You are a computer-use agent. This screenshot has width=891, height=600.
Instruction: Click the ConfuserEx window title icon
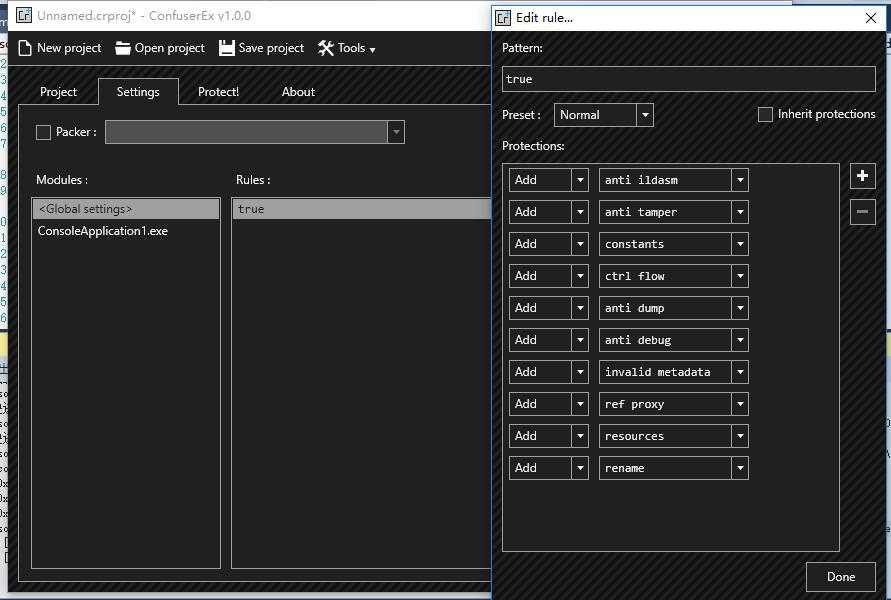pyautogui.click(x=24, y=15)
